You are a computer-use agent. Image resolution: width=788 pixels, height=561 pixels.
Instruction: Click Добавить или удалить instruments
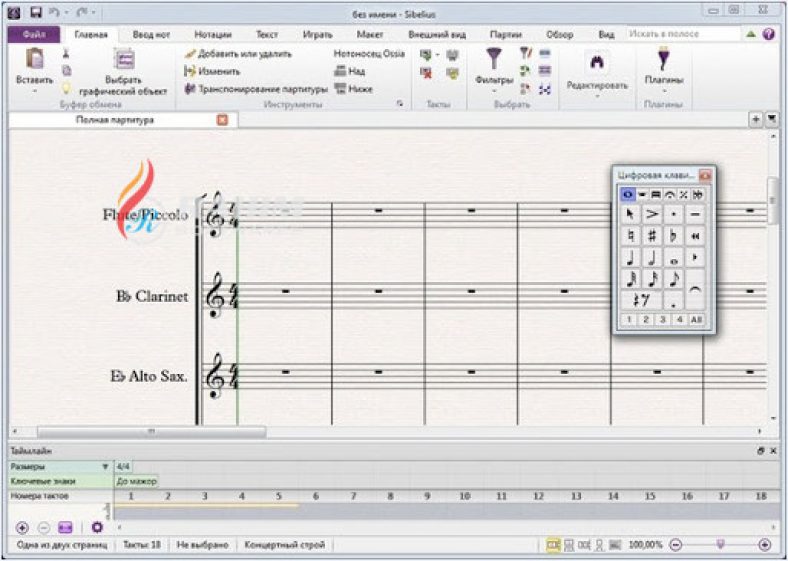(x=238, y=53)
